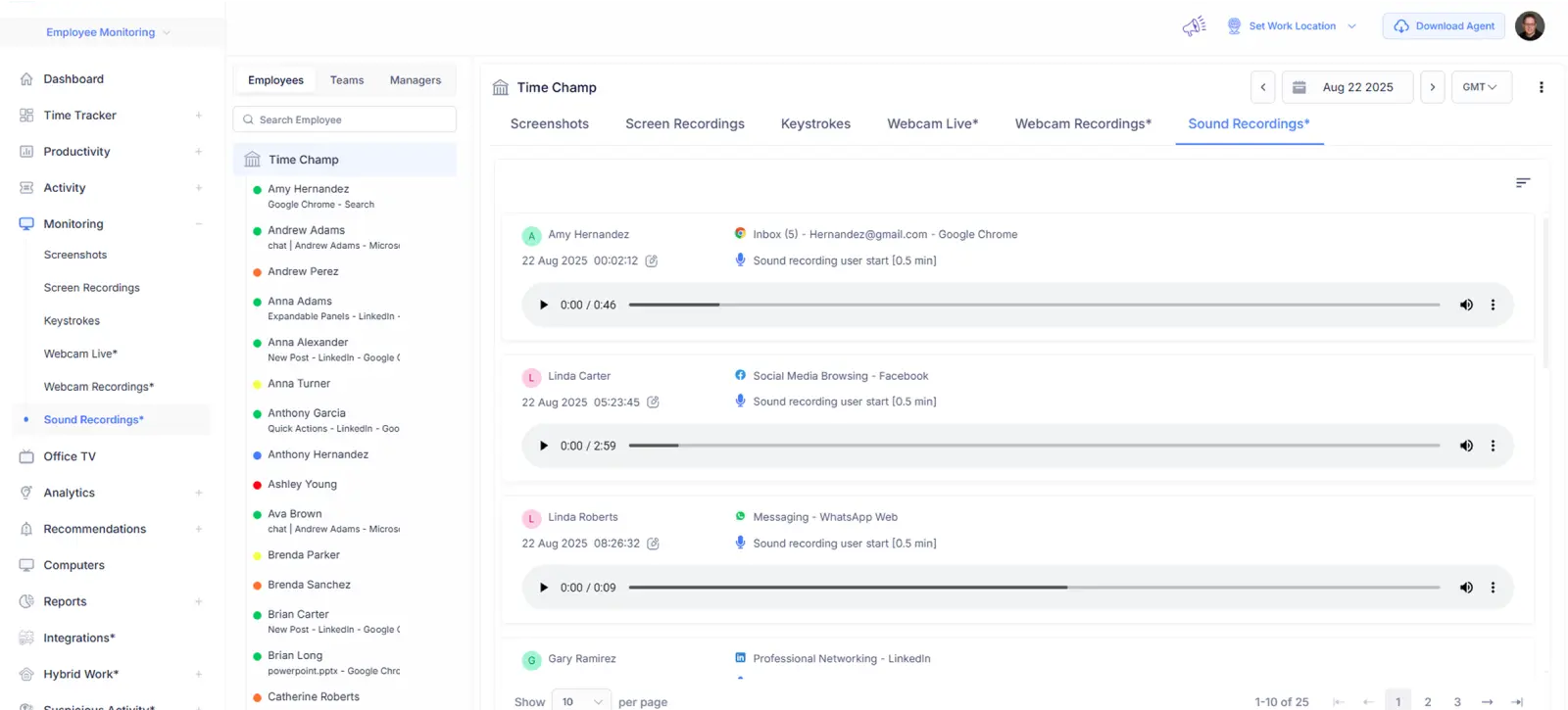Go to previous date arrow
Screen dimensions: 1568x710
click(x=1263, y=87)
